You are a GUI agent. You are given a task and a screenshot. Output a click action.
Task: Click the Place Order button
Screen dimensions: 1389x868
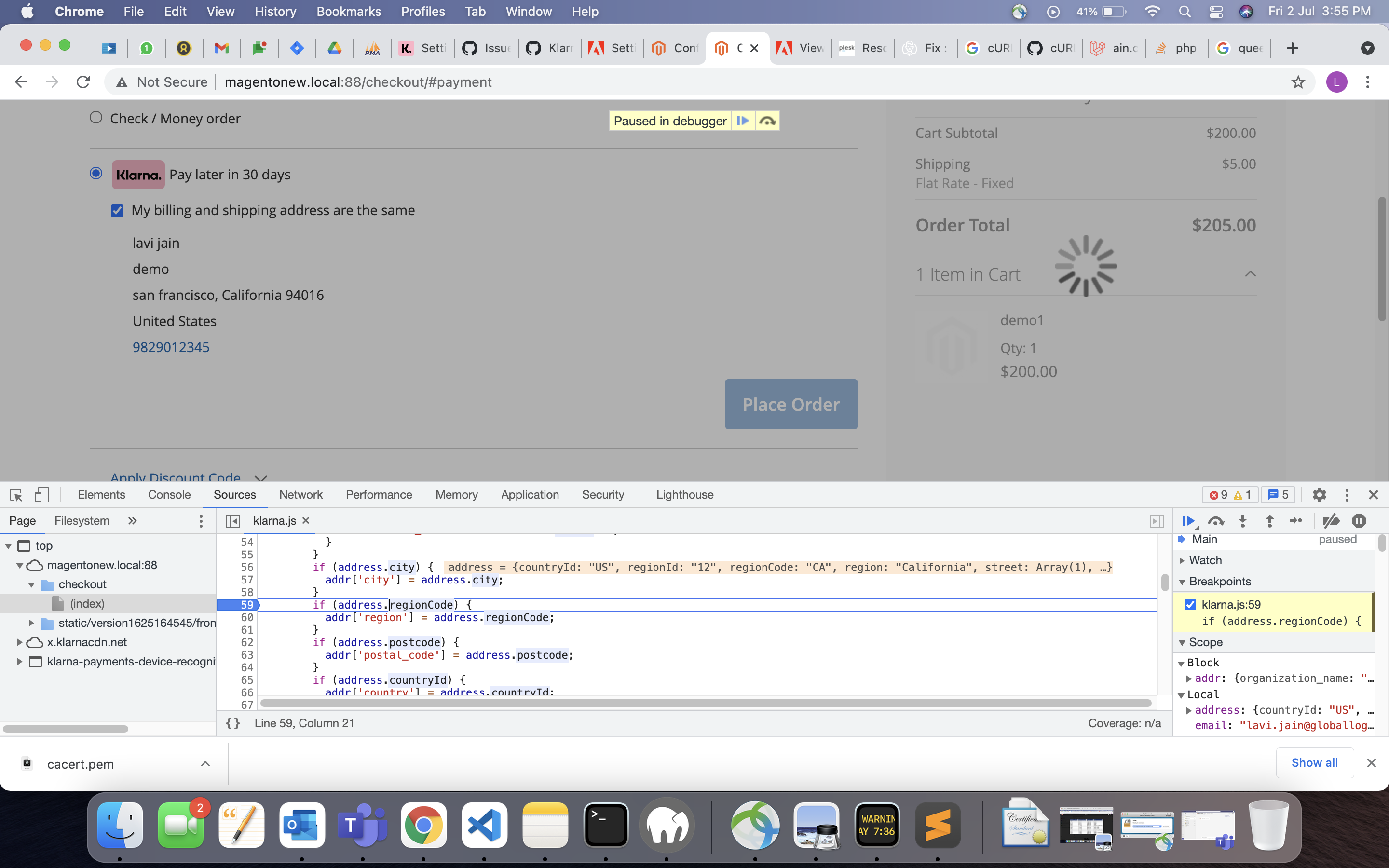coord(790,404)
